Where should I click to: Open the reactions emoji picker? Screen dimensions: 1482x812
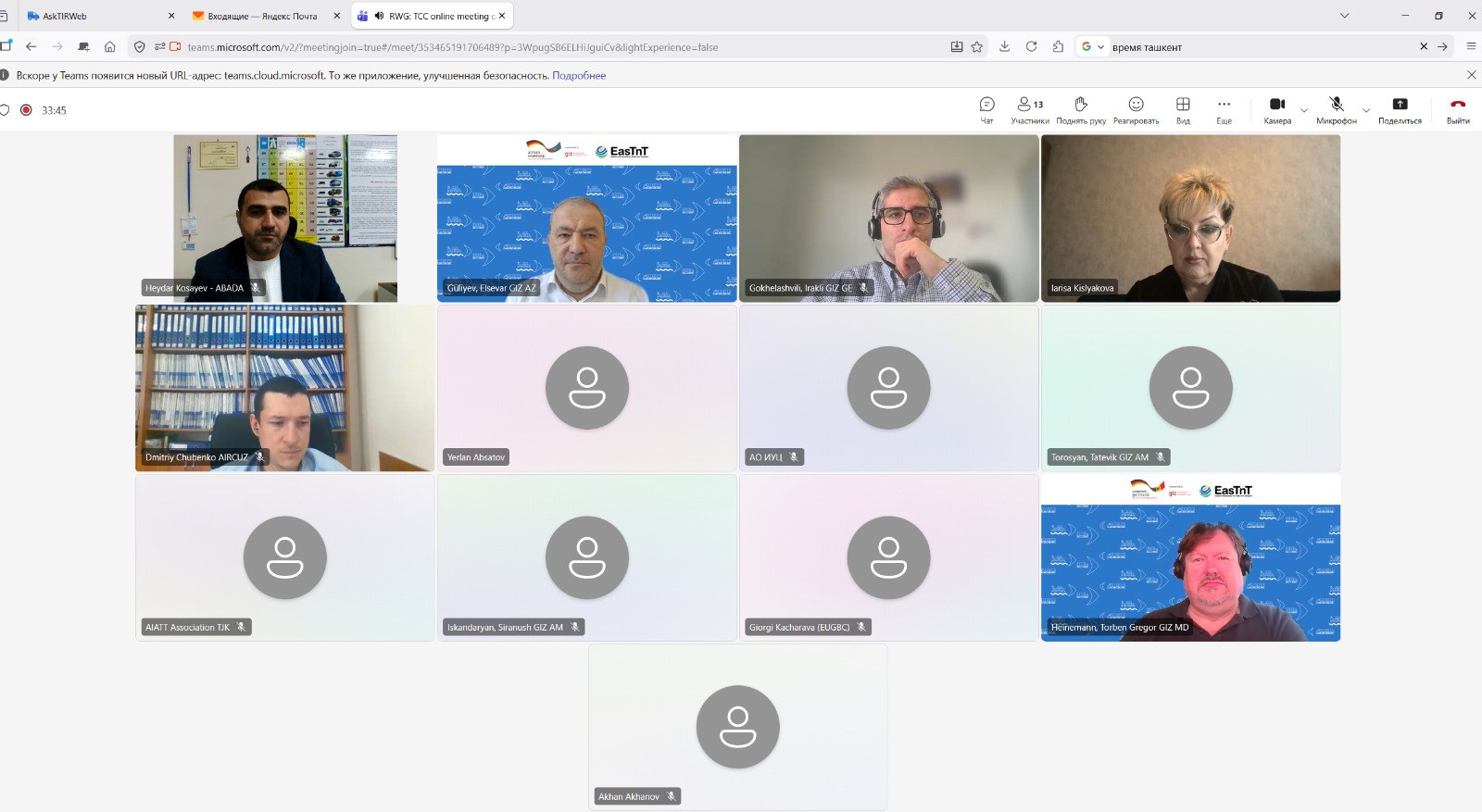1136,109
